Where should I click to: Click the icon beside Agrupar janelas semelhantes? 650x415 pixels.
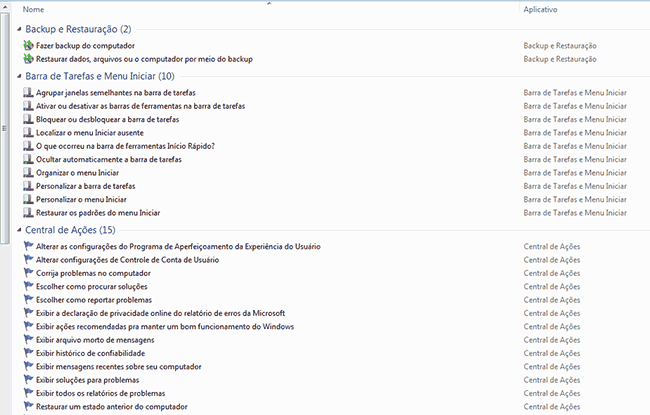(28, 92)
